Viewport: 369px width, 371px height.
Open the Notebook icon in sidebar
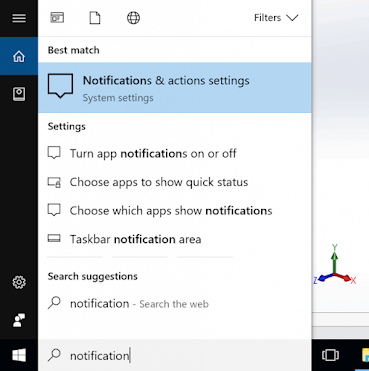[x=19, y=94]
